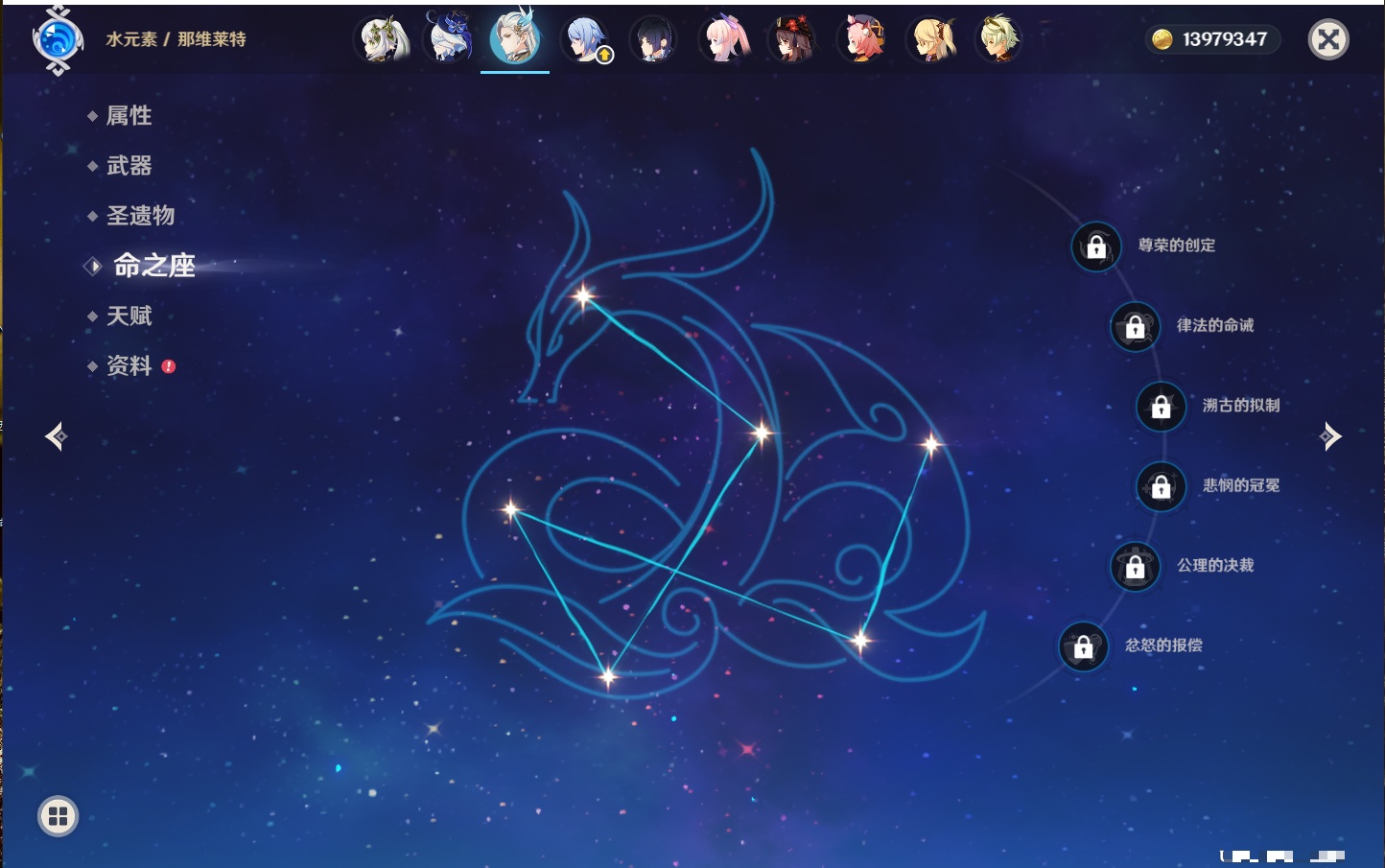The height and width of the screenshot is (868, 1385).
Task: Open the lock icon for 忿怒的报偿
Action: tap(1084, 646)
